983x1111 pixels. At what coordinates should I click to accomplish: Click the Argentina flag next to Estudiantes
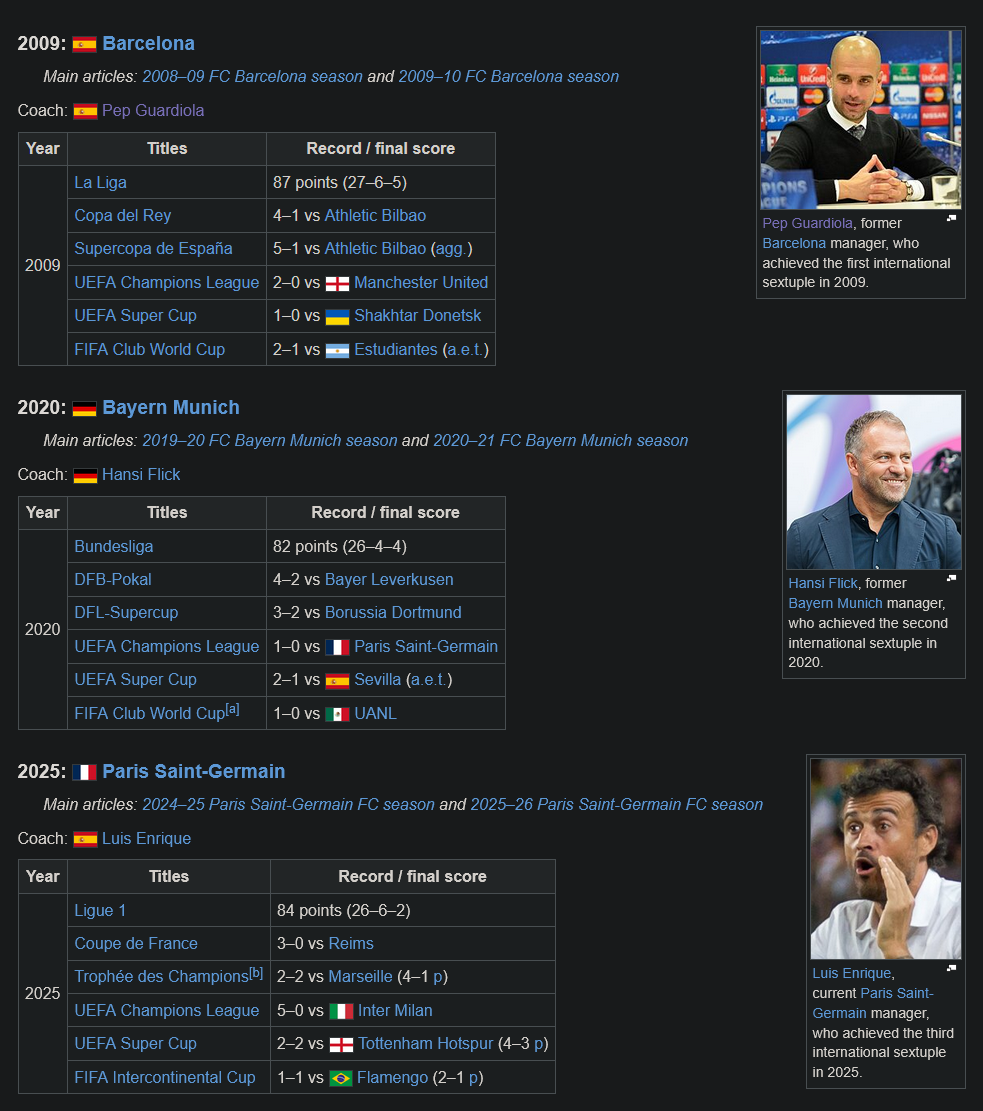click(x=337, y=351)
